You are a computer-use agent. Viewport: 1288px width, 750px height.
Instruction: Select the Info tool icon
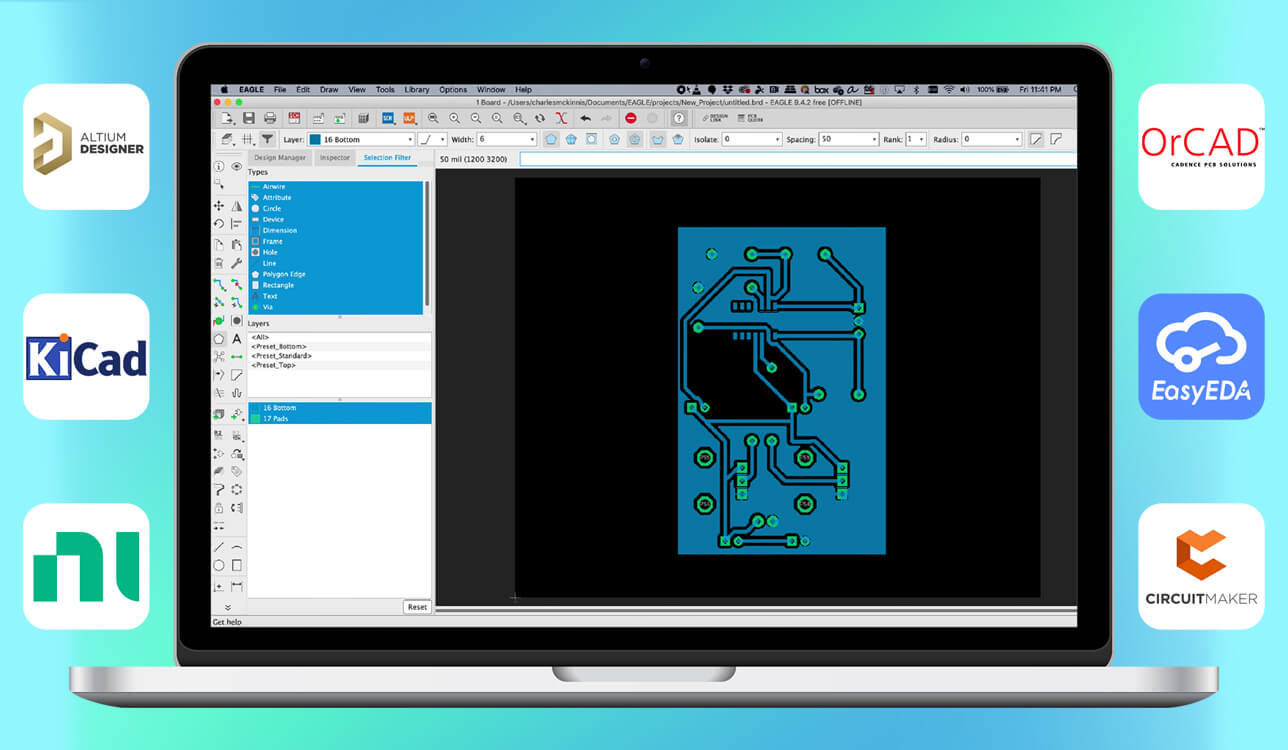click(219, 167)
